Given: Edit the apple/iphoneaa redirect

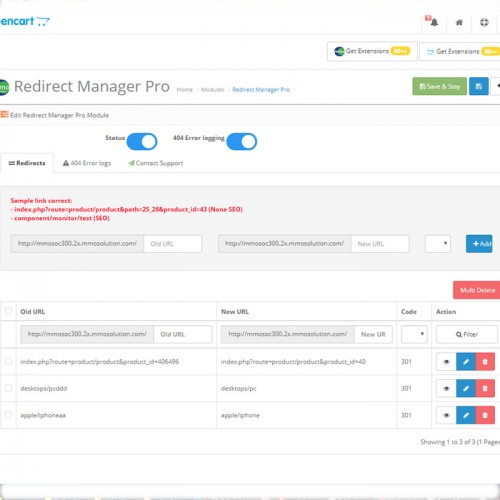Looking at the screenshot, I should (x=466, y=415).
